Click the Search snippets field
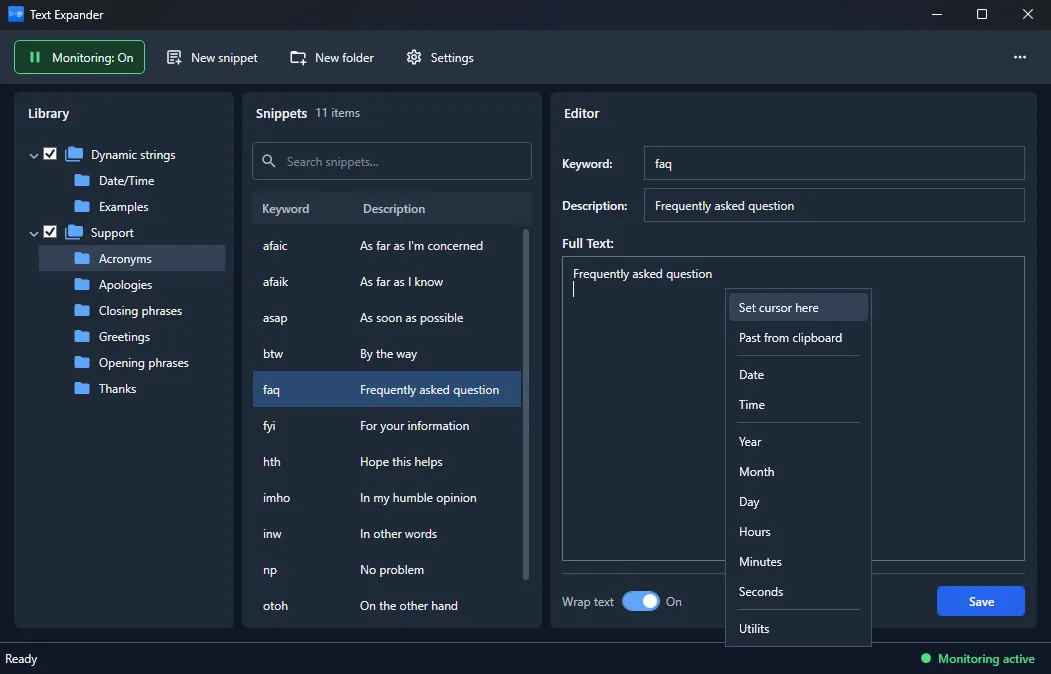Image resolution: width=1051 pixels, height=674 pixels. [x=392, y=161]
